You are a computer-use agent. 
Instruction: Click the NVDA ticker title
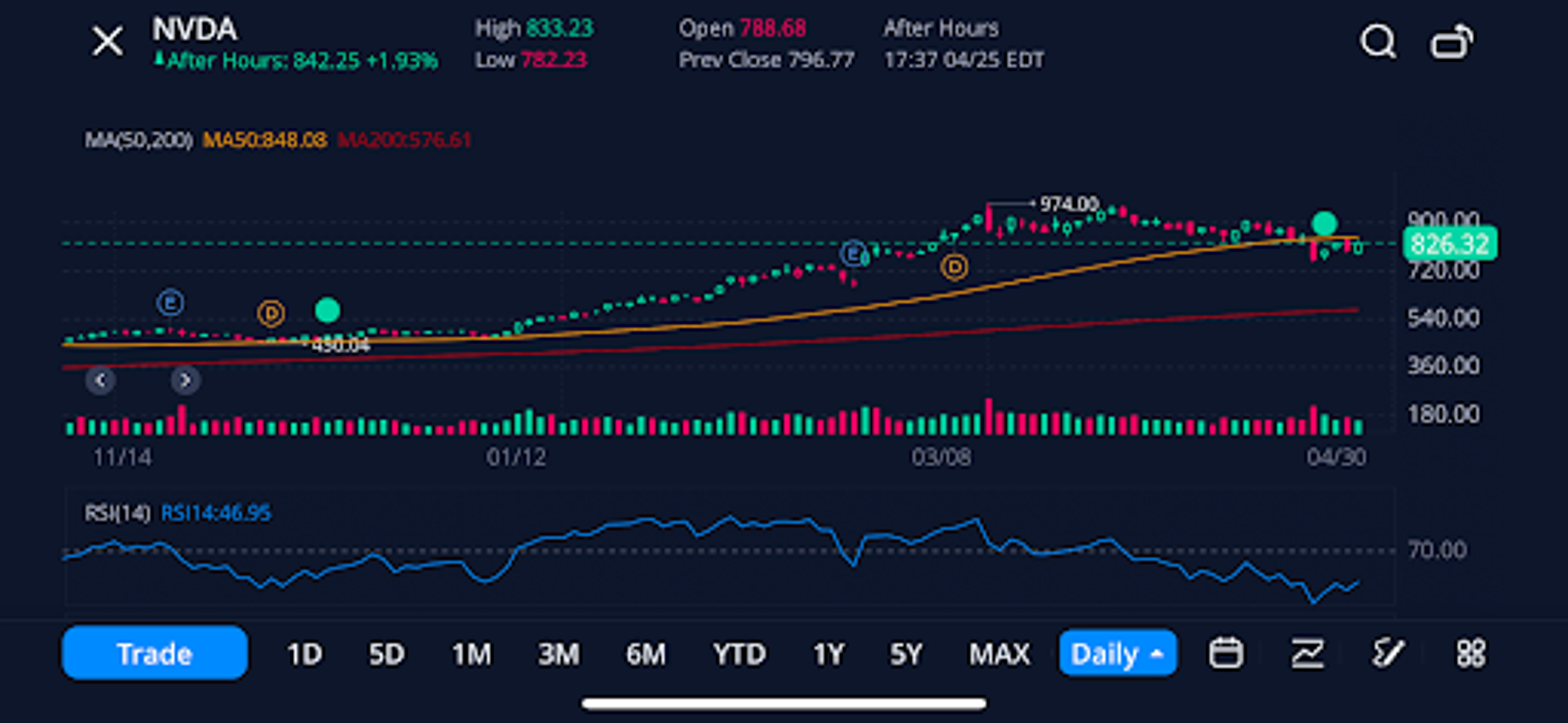(x=194, y=29)
